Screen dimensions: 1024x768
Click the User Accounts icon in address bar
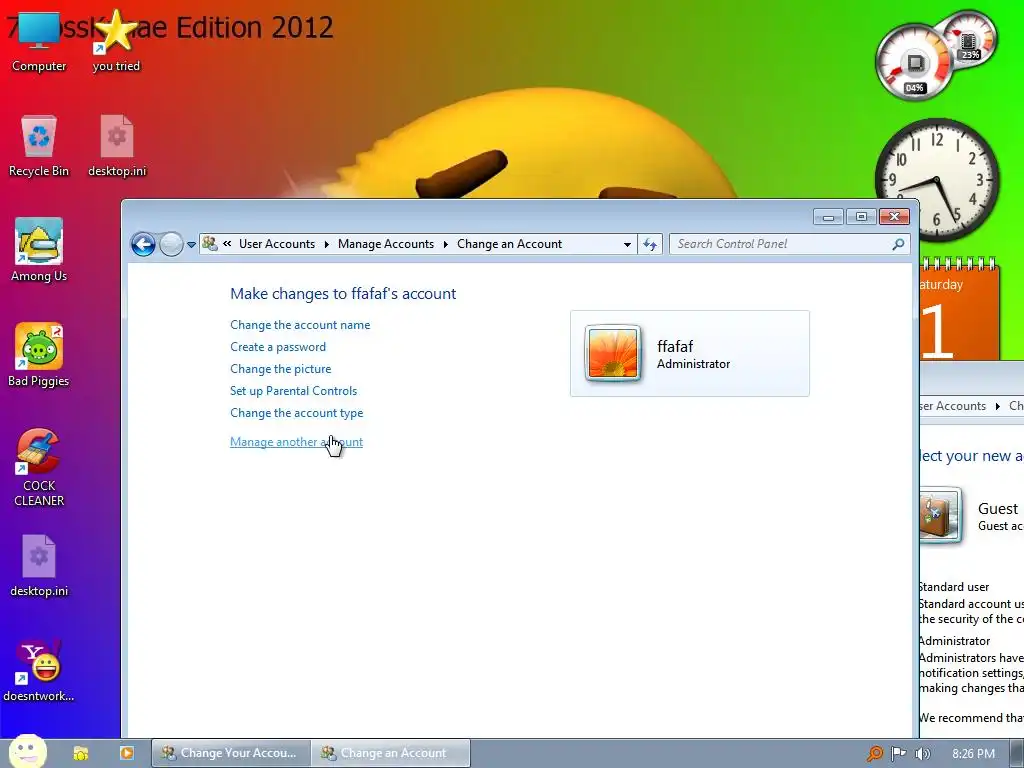210,244
